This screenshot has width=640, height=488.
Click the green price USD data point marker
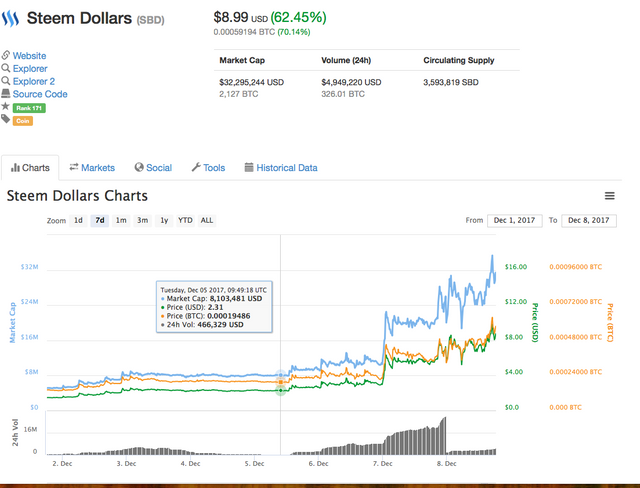coord(281,390)
